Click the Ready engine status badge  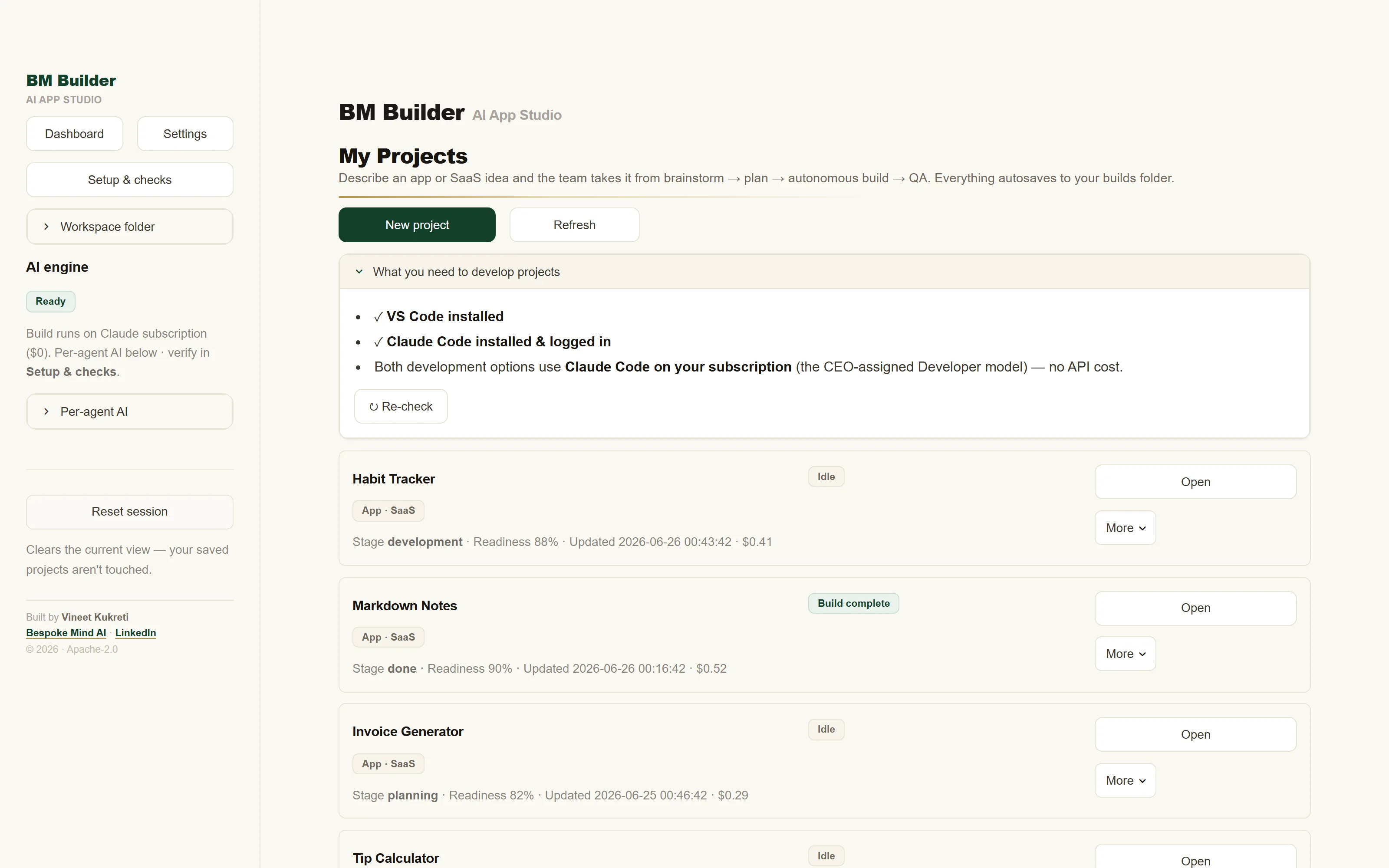(50, 301)
